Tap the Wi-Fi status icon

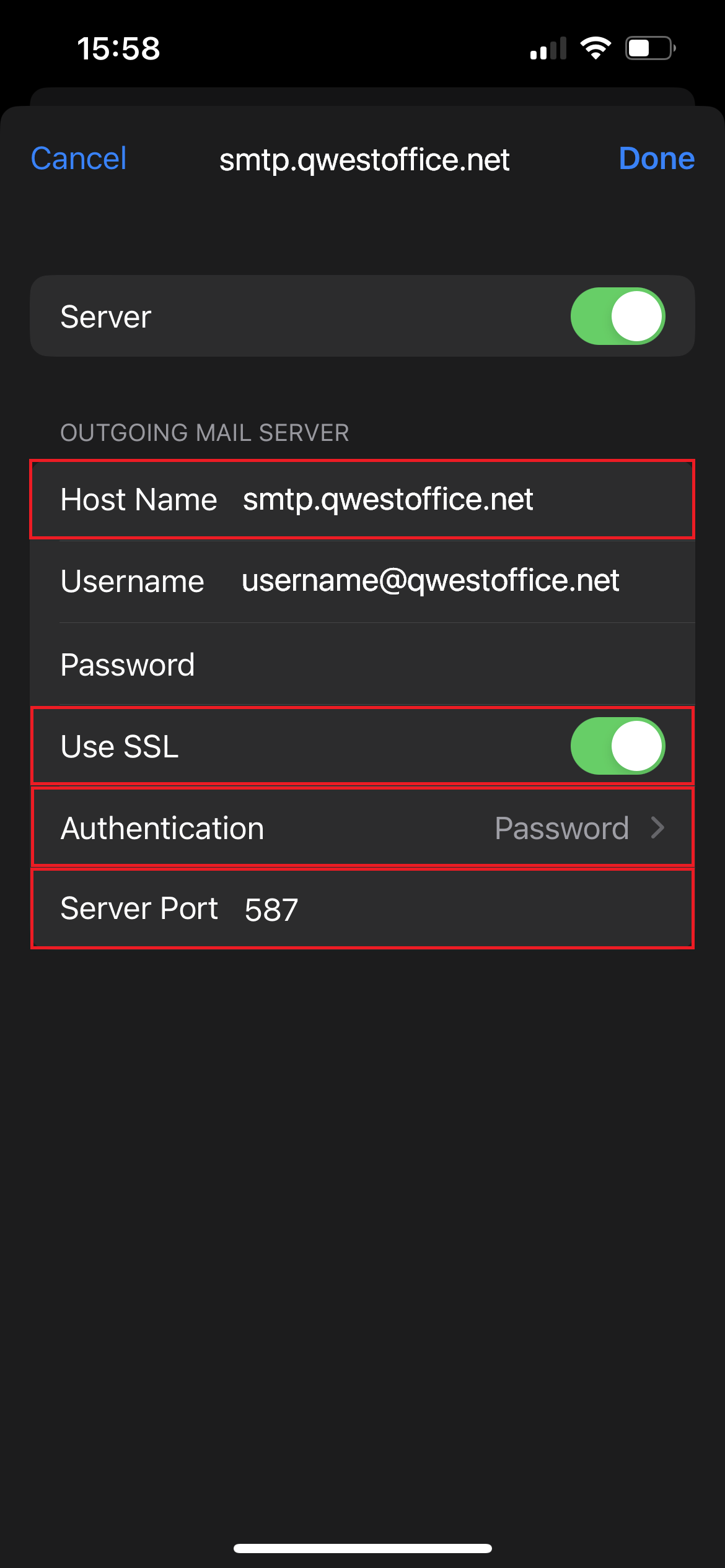[x=595, y=48]
